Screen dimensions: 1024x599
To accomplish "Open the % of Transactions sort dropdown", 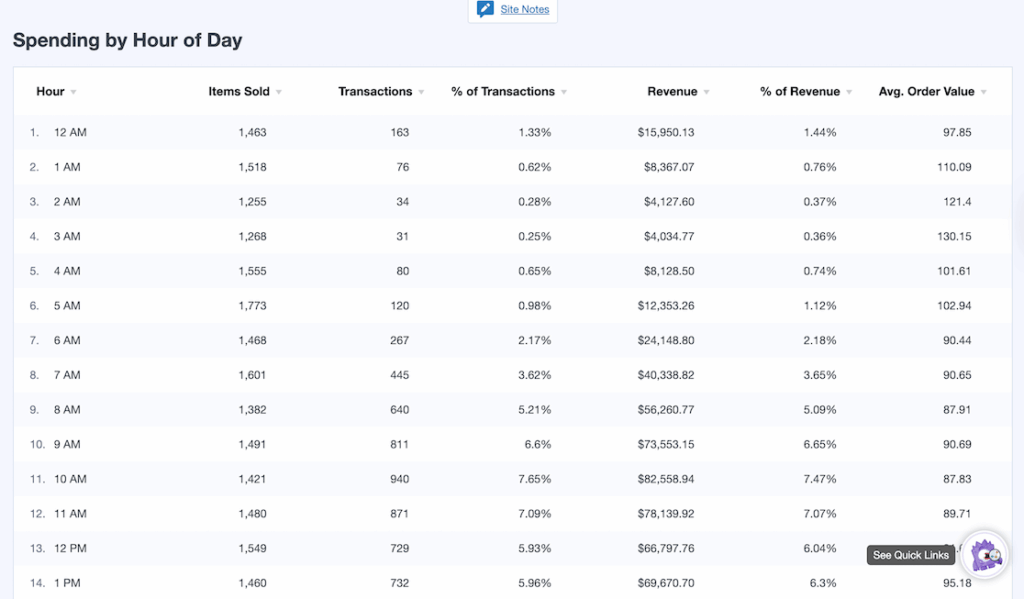I will [x=562, y=91].
